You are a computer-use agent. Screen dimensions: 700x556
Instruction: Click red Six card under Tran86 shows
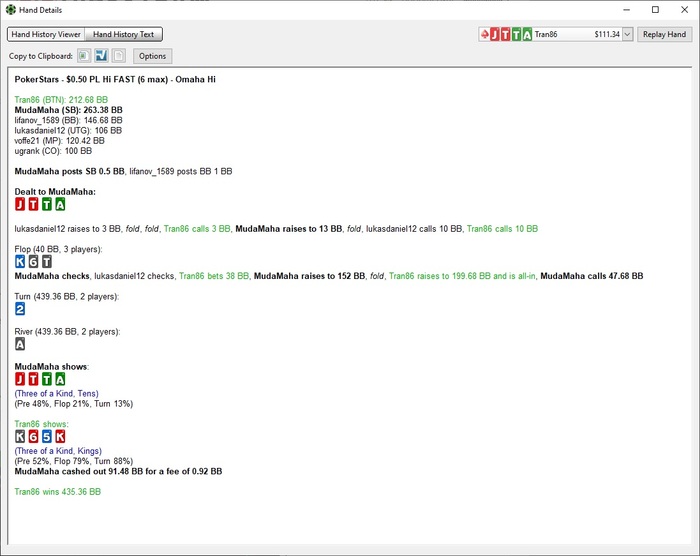pyautogui.click(x=33, y=436)
